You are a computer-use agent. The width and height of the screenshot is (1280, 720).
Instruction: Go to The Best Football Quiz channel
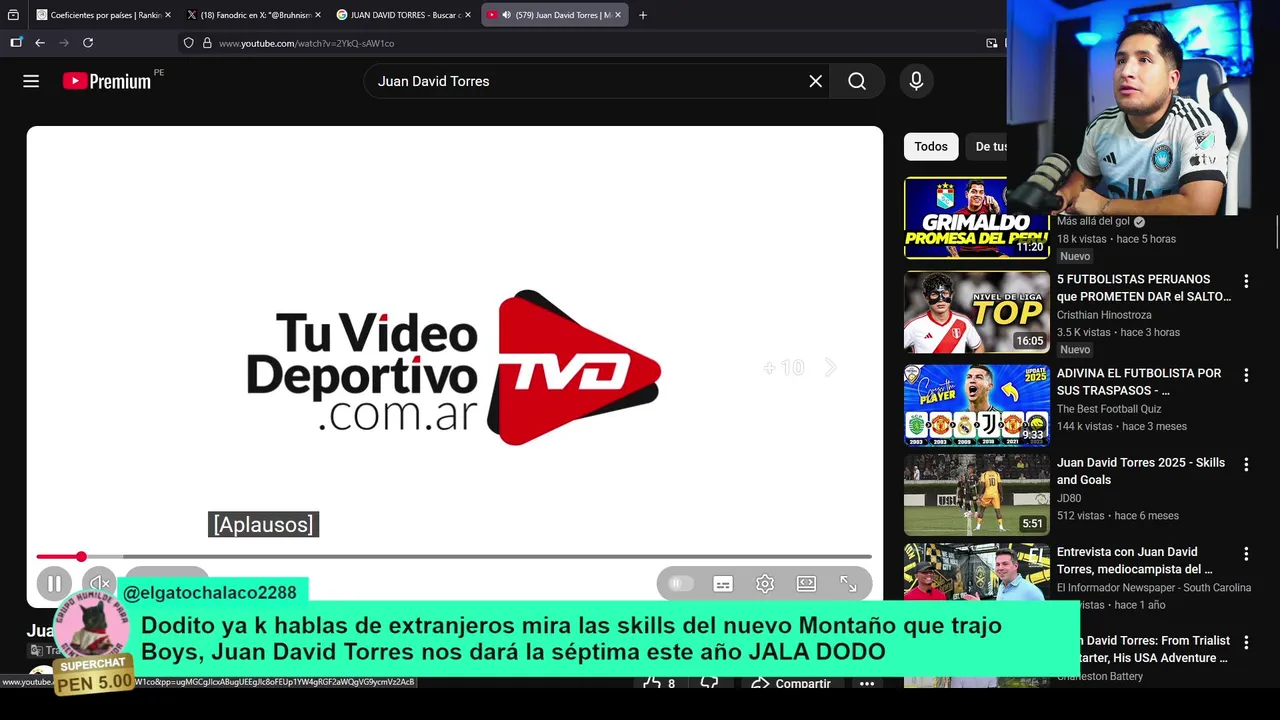1109,409
